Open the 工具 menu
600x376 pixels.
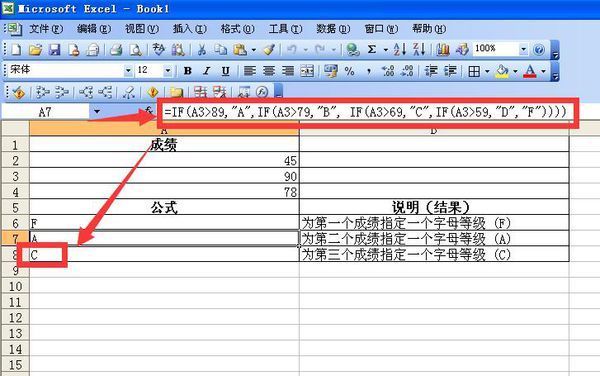pos(285,29)
